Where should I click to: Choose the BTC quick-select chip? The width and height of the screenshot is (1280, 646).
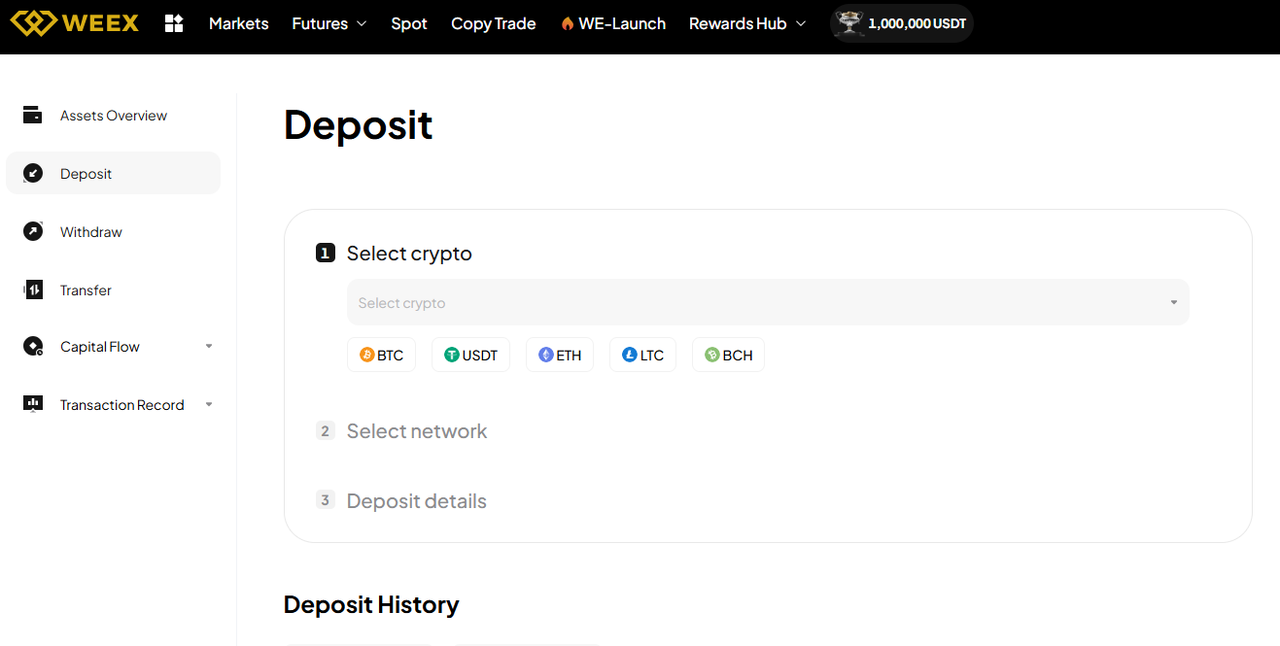point(381,355)
